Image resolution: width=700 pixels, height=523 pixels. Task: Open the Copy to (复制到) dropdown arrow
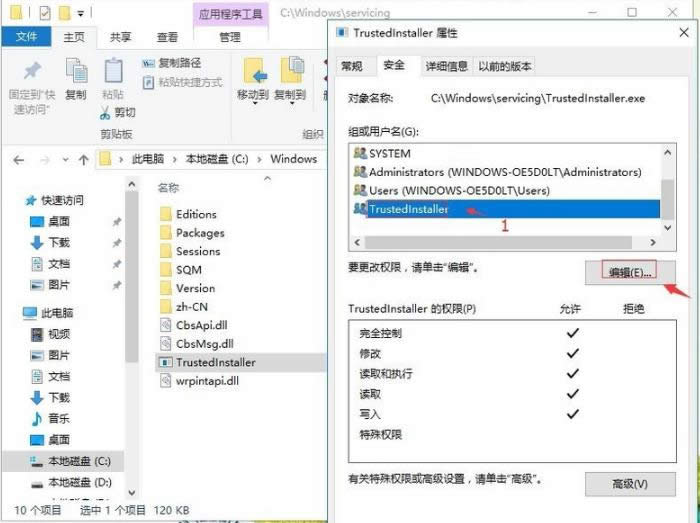click(x=292, y=104)
